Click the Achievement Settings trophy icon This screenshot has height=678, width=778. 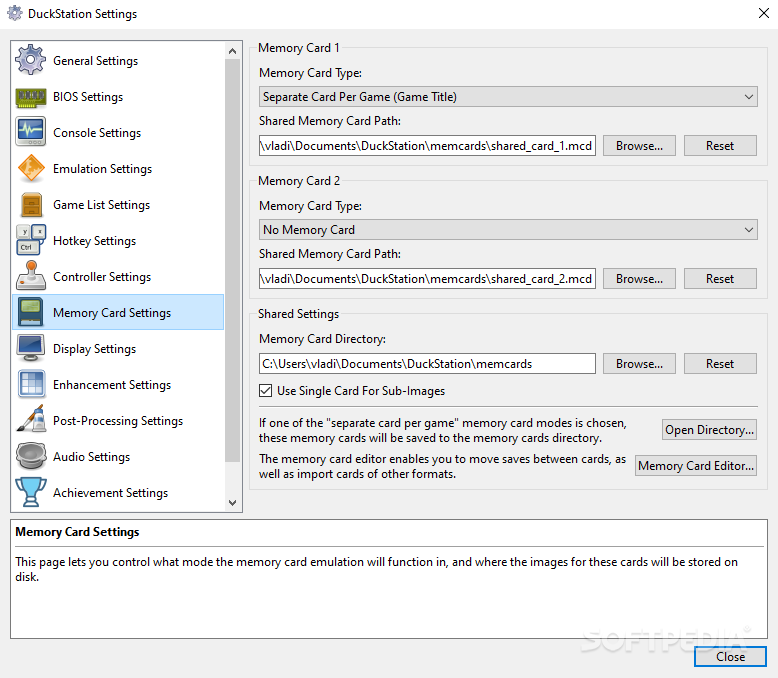[x=31, y=492]
